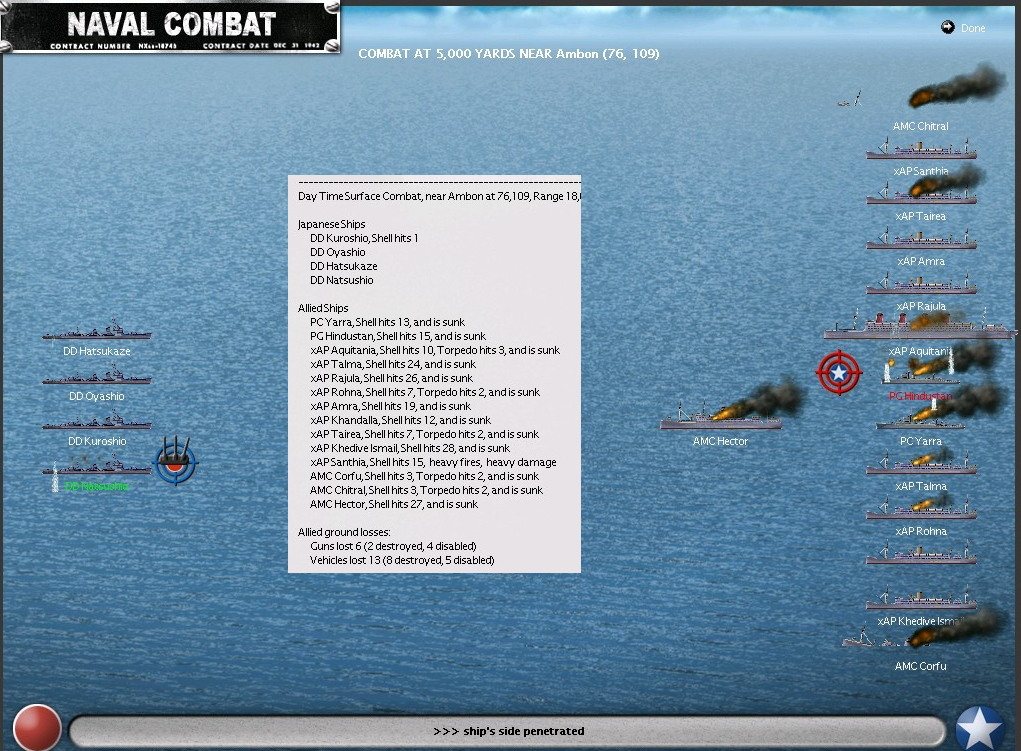Screen dimensions: 1021x751
Task: Click the Allied white star emblem at bottom right
Action: point(979,728)
